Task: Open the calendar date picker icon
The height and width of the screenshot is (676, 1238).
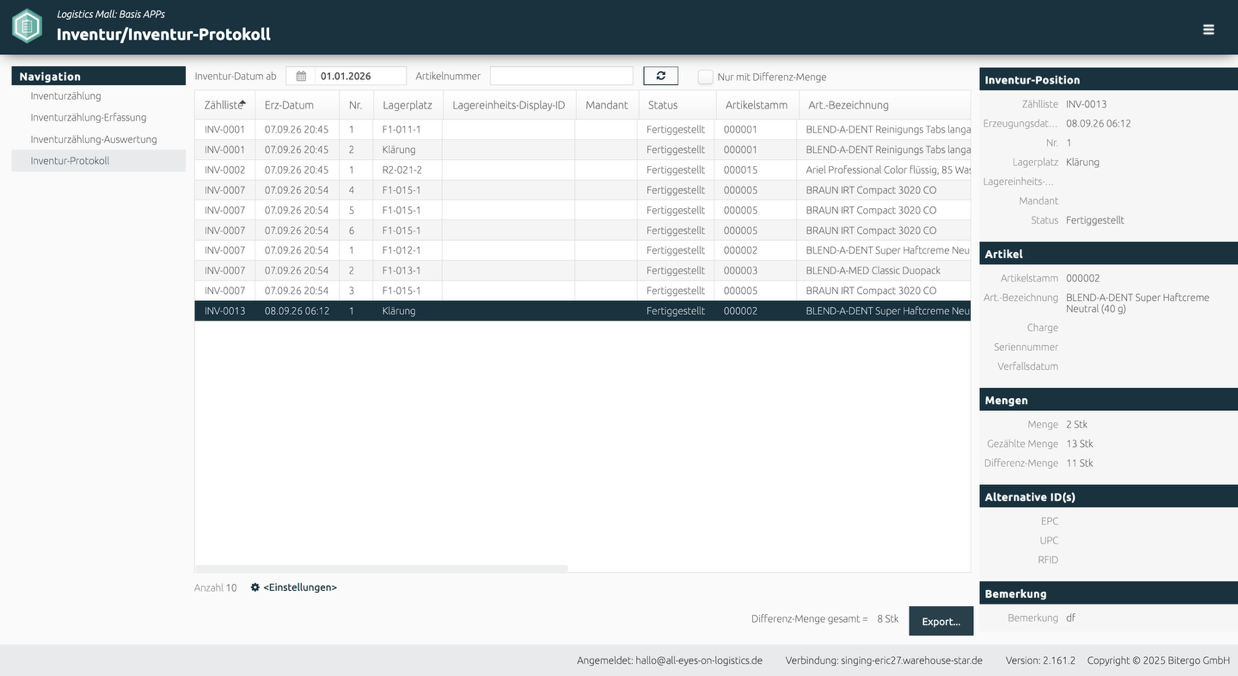Action: click(301, 76)
